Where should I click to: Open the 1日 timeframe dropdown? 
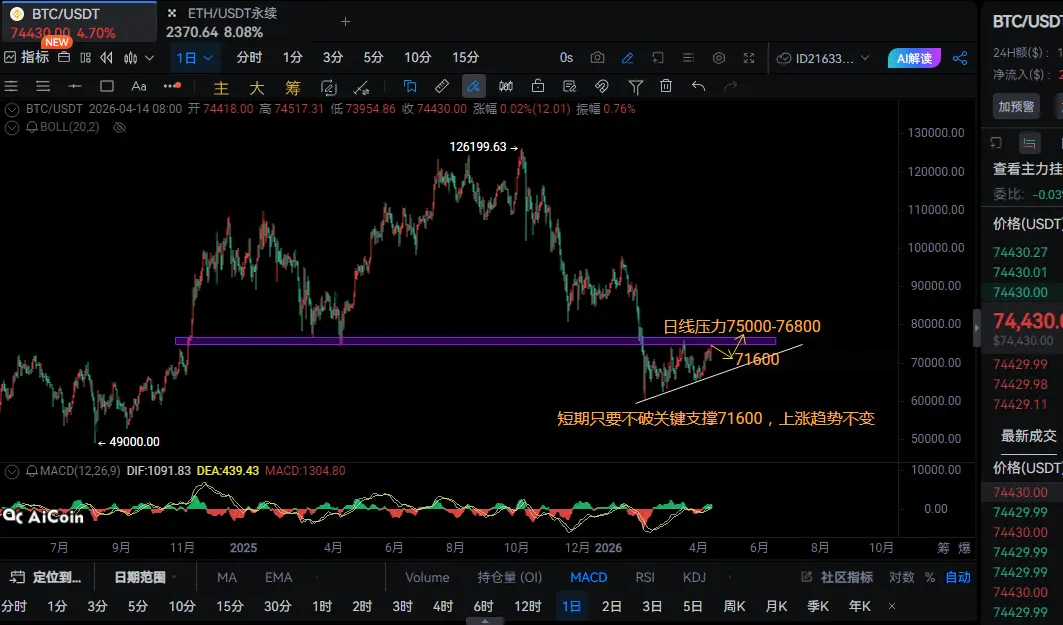tap(195, 58)
